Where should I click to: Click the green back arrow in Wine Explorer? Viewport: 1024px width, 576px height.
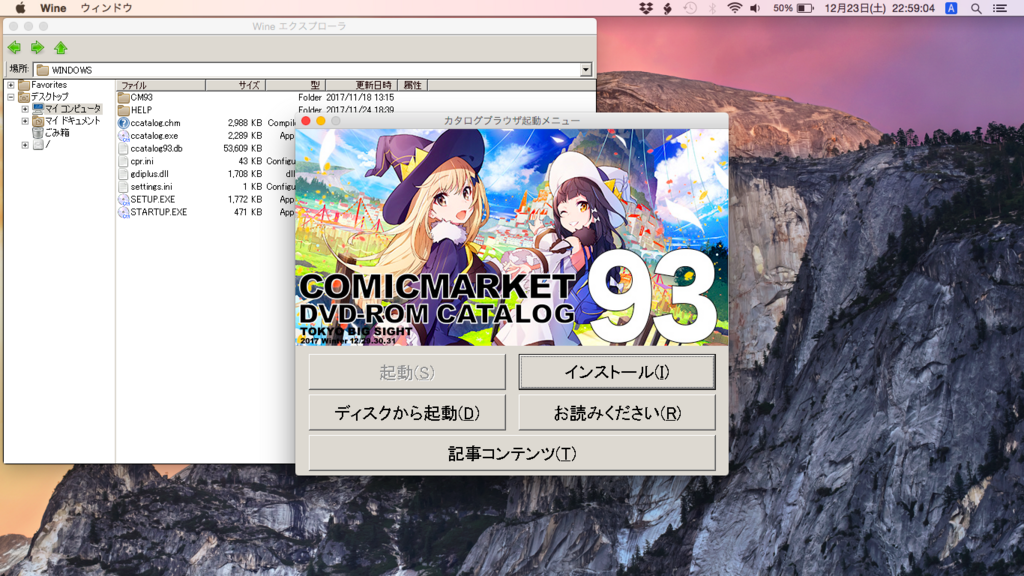tap(14, 48)
